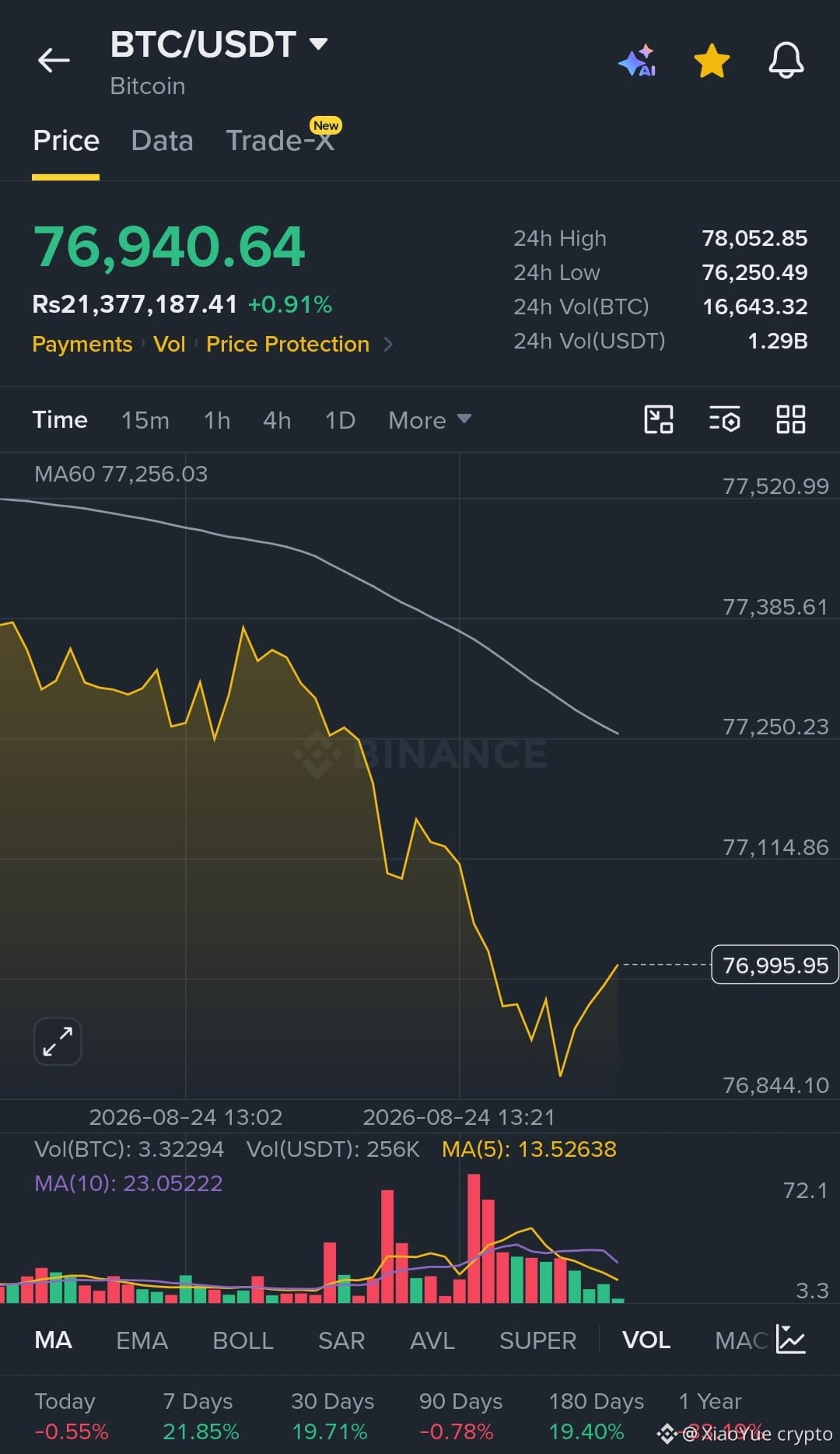840x1454 pixels.
Task: Click the 180 Days 19.40% performance
Action: coord(596,1416)
